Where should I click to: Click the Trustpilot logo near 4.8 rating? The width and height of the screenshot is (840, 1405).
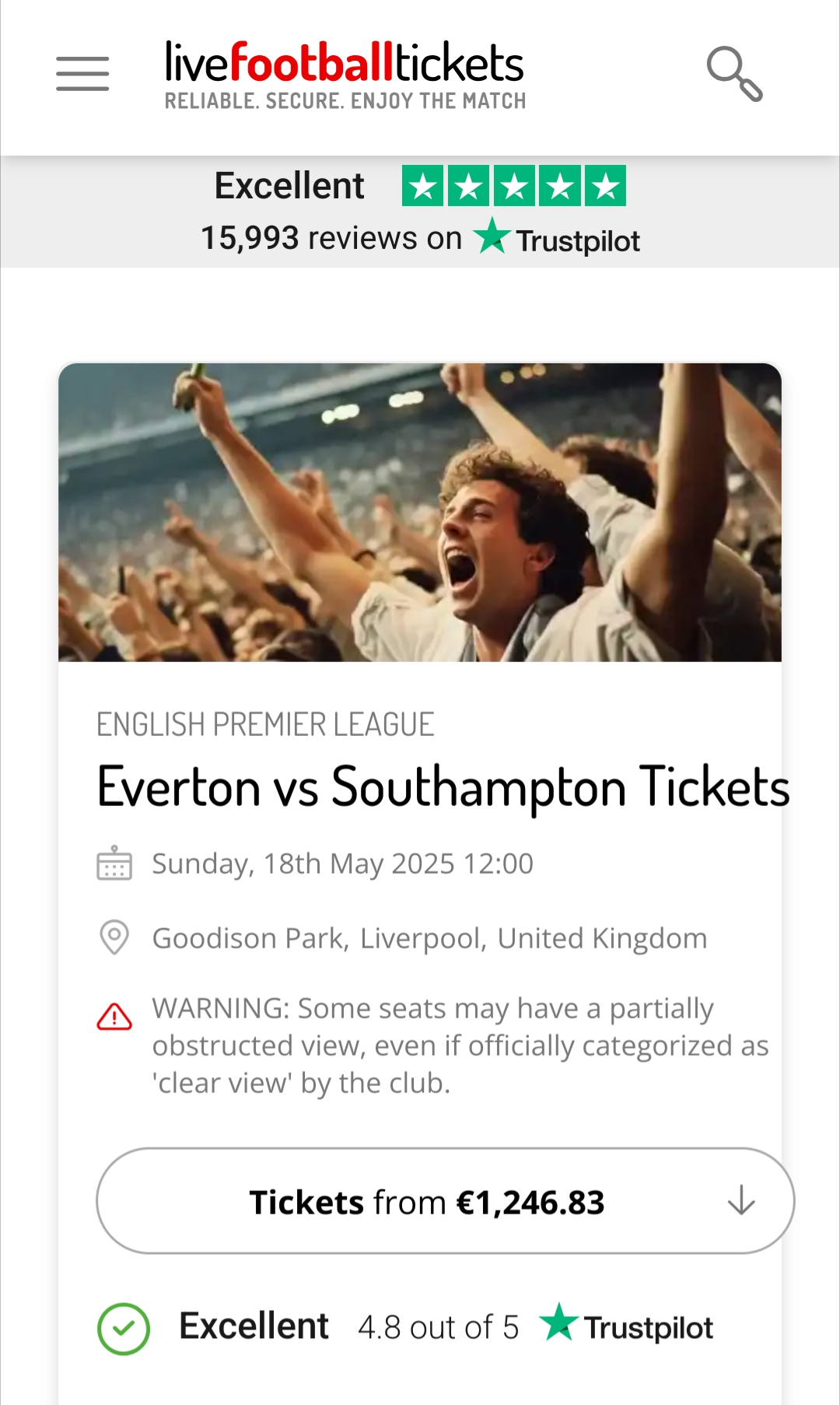tap(627, 1325)
